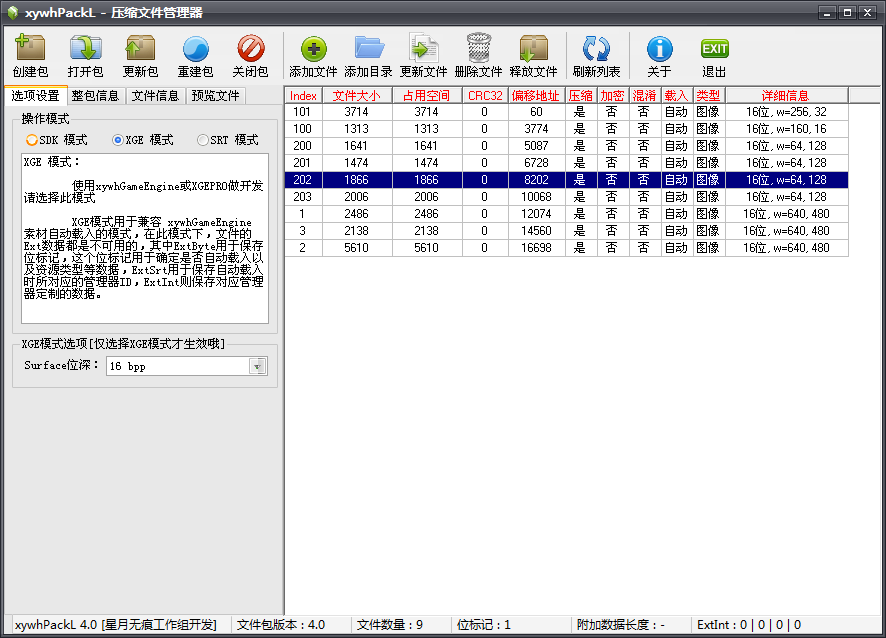Image resolution: width=886 pixels, height=638 pixels.
Task: Select the row with Index 100
Action: pos(566,129)
